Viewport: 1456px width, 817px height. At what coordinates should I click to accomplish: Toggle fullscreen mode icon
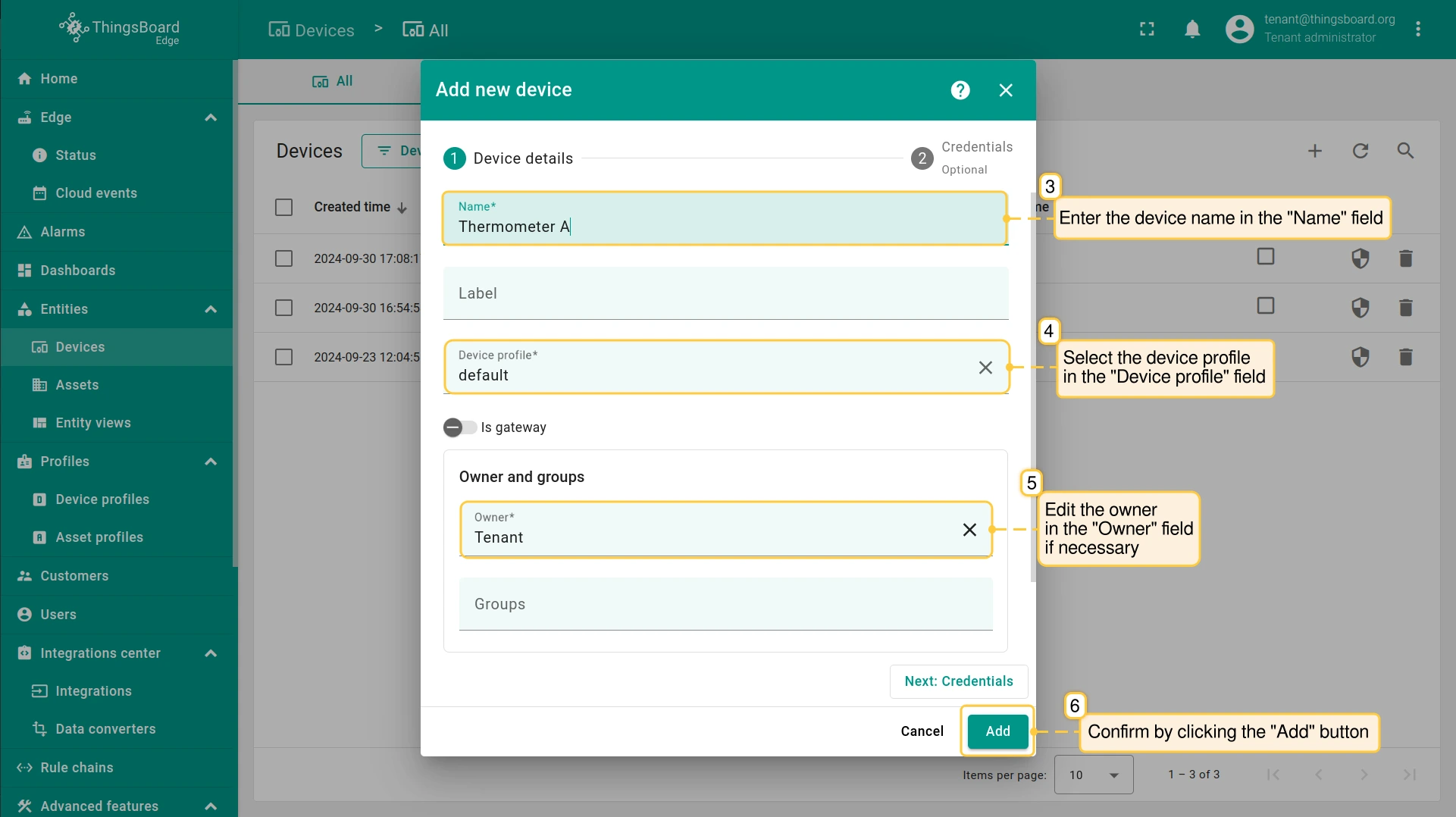(1147, 30)
